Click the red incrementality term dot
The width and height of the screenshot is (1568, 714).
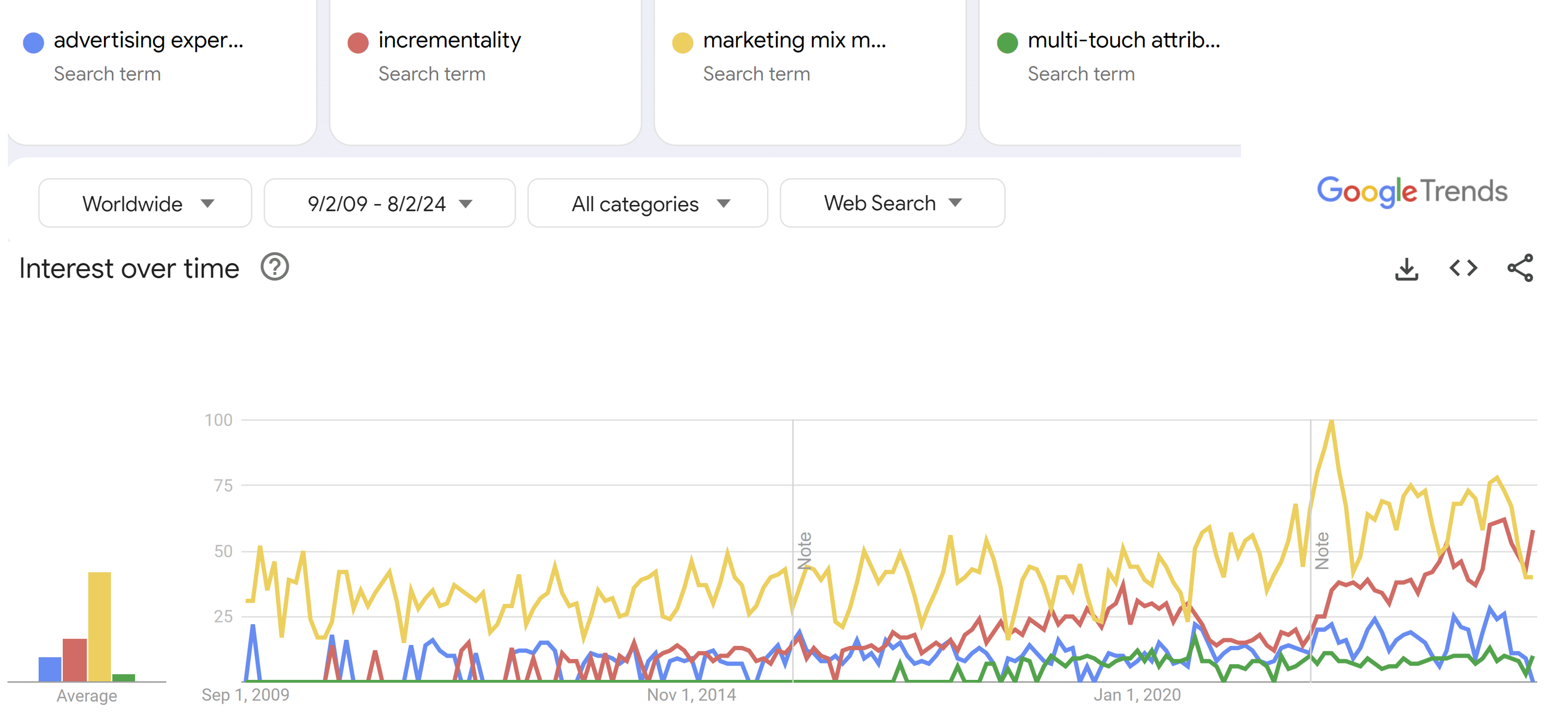[358, 42]
